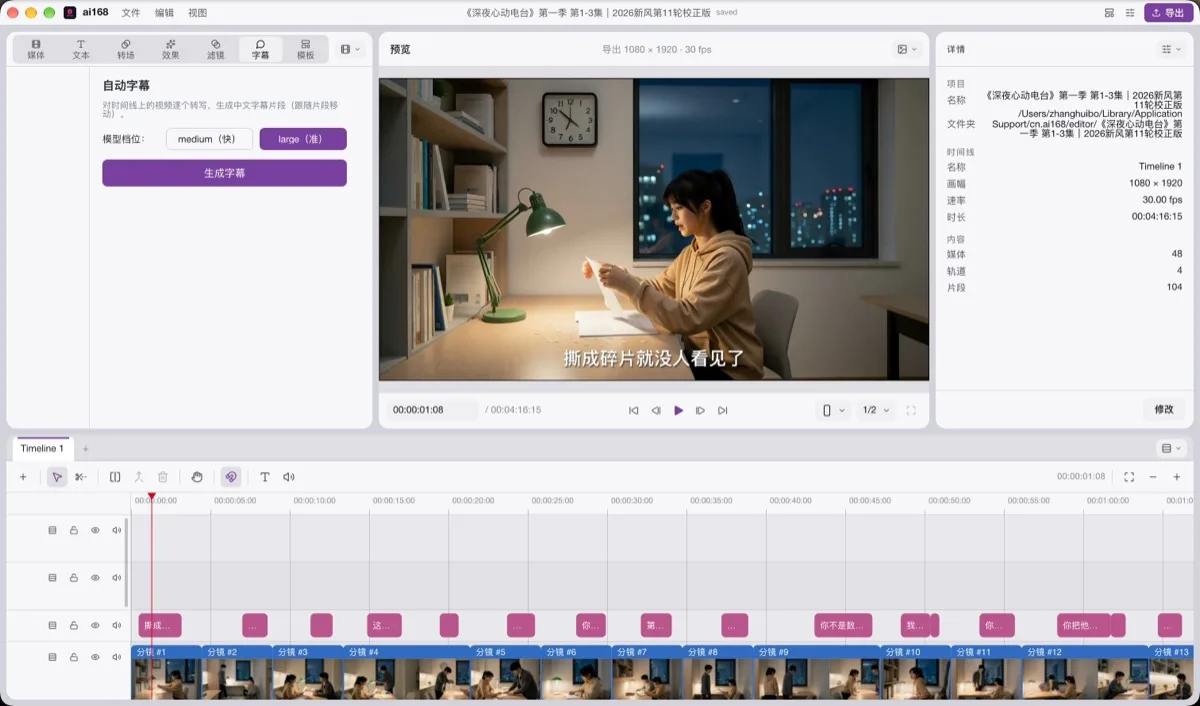Step forward one frame
Image resolution: width=1200 pixels, height=706 pixels.
point(700,410)
